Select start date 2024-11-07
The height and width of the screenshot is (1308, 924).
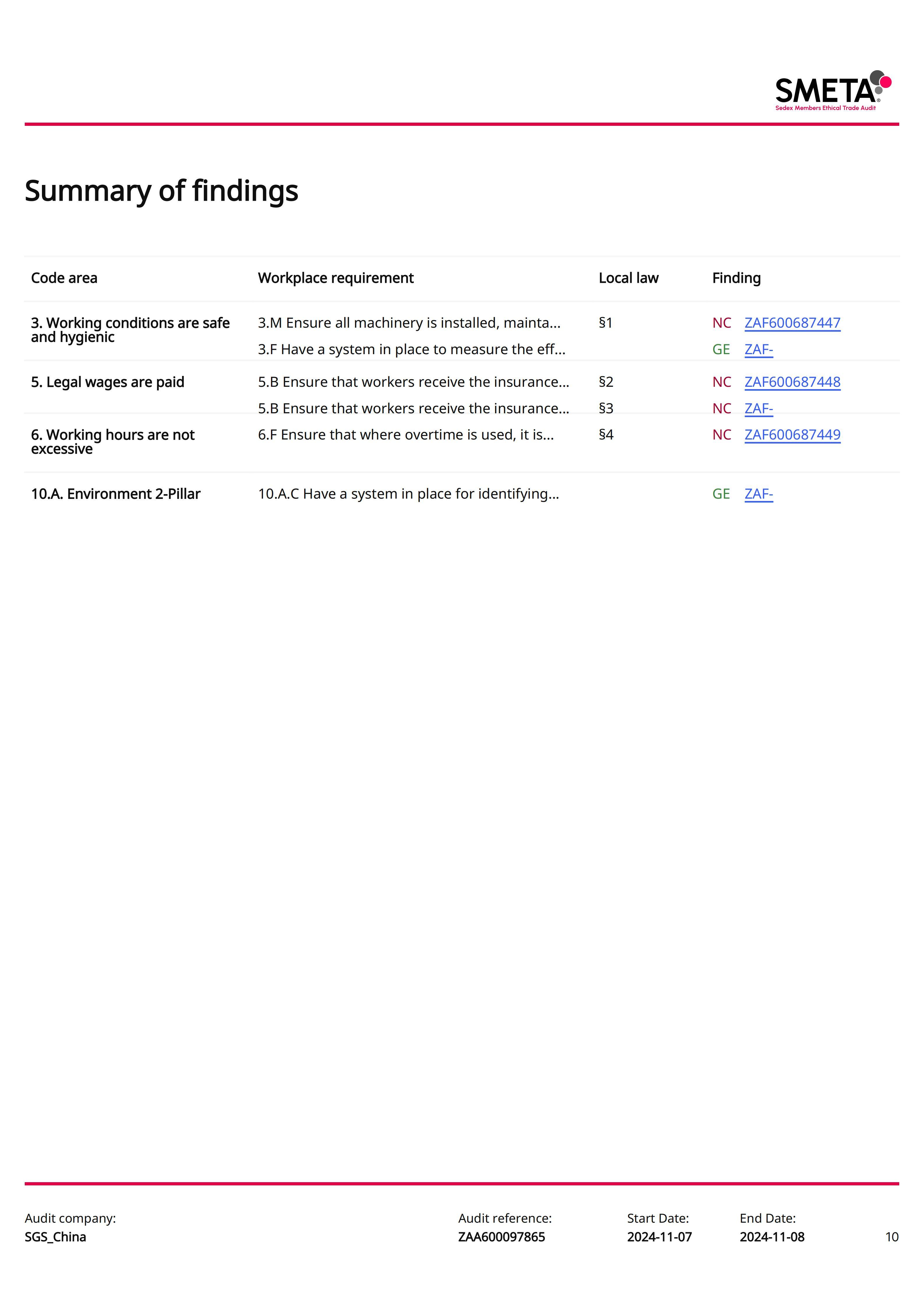pos(660,1237)
